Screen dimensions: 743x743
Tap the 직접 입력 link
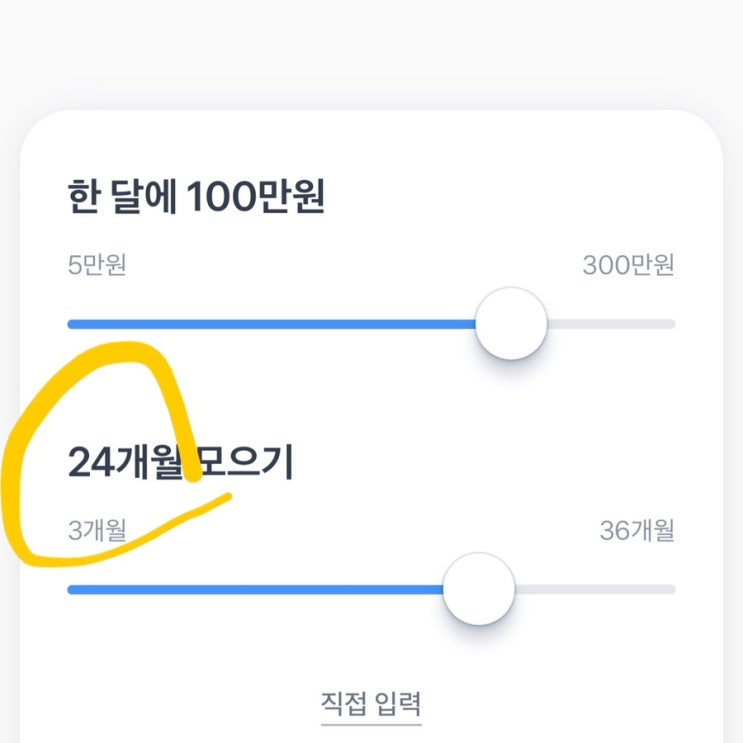tap(371, 700)
